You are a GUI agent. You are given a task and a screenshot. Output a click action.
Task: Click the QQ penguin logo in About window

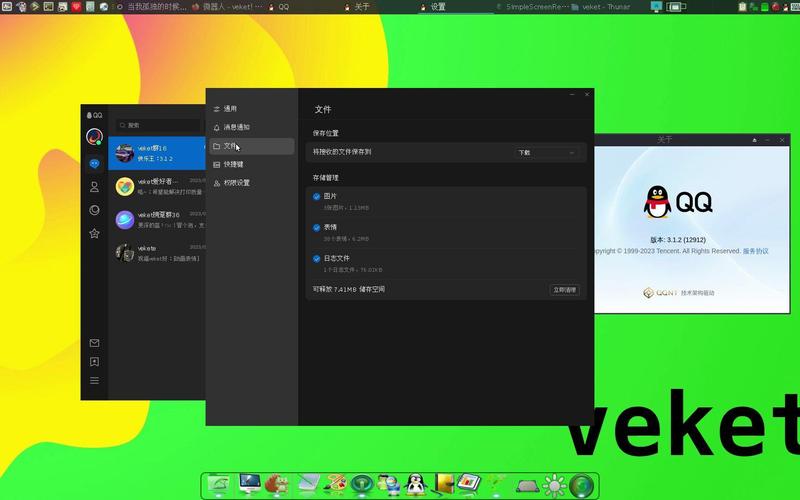(x=657, y=202)
